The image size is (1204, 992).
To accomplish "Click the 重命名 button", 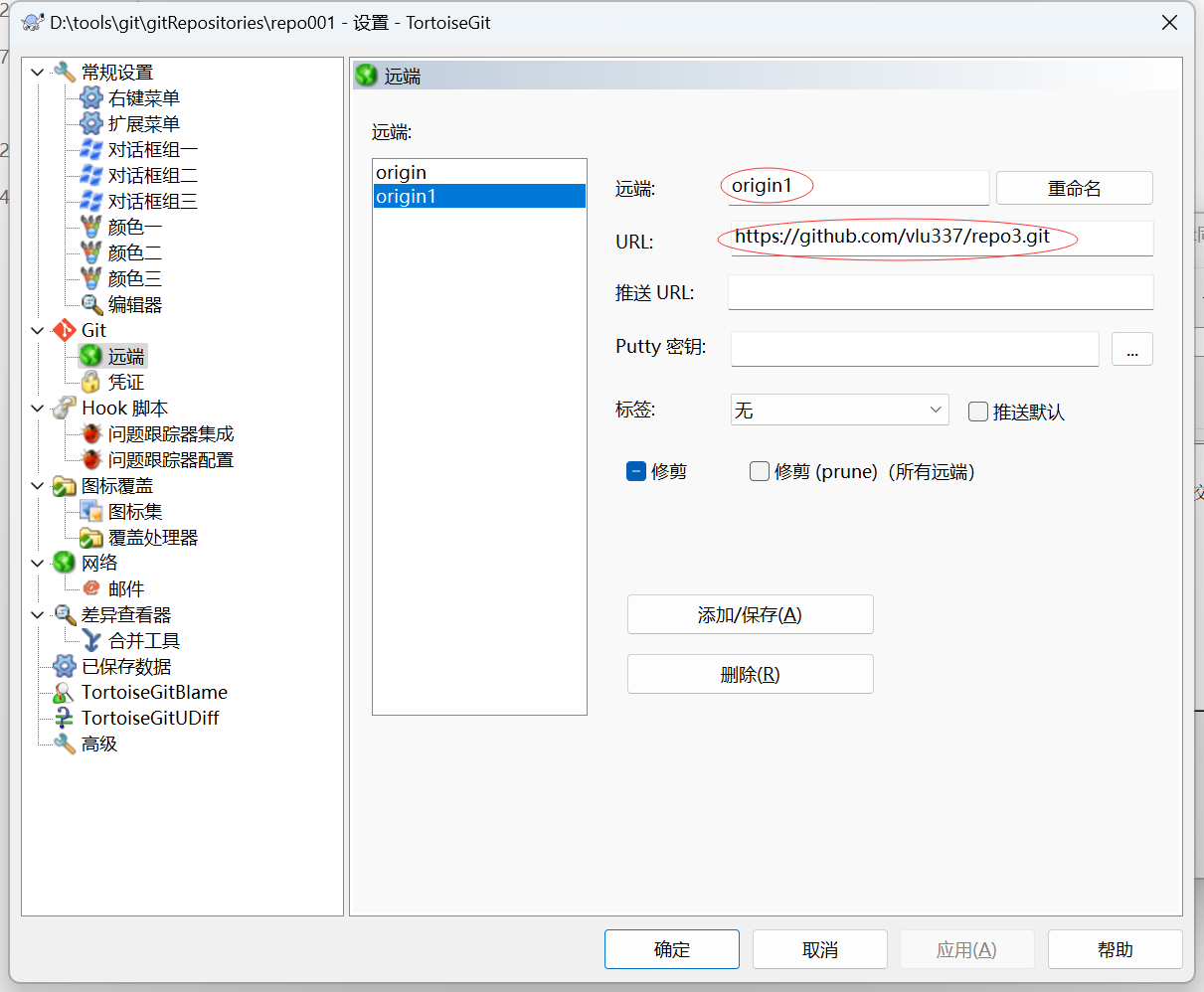I will pos(1074,188).
